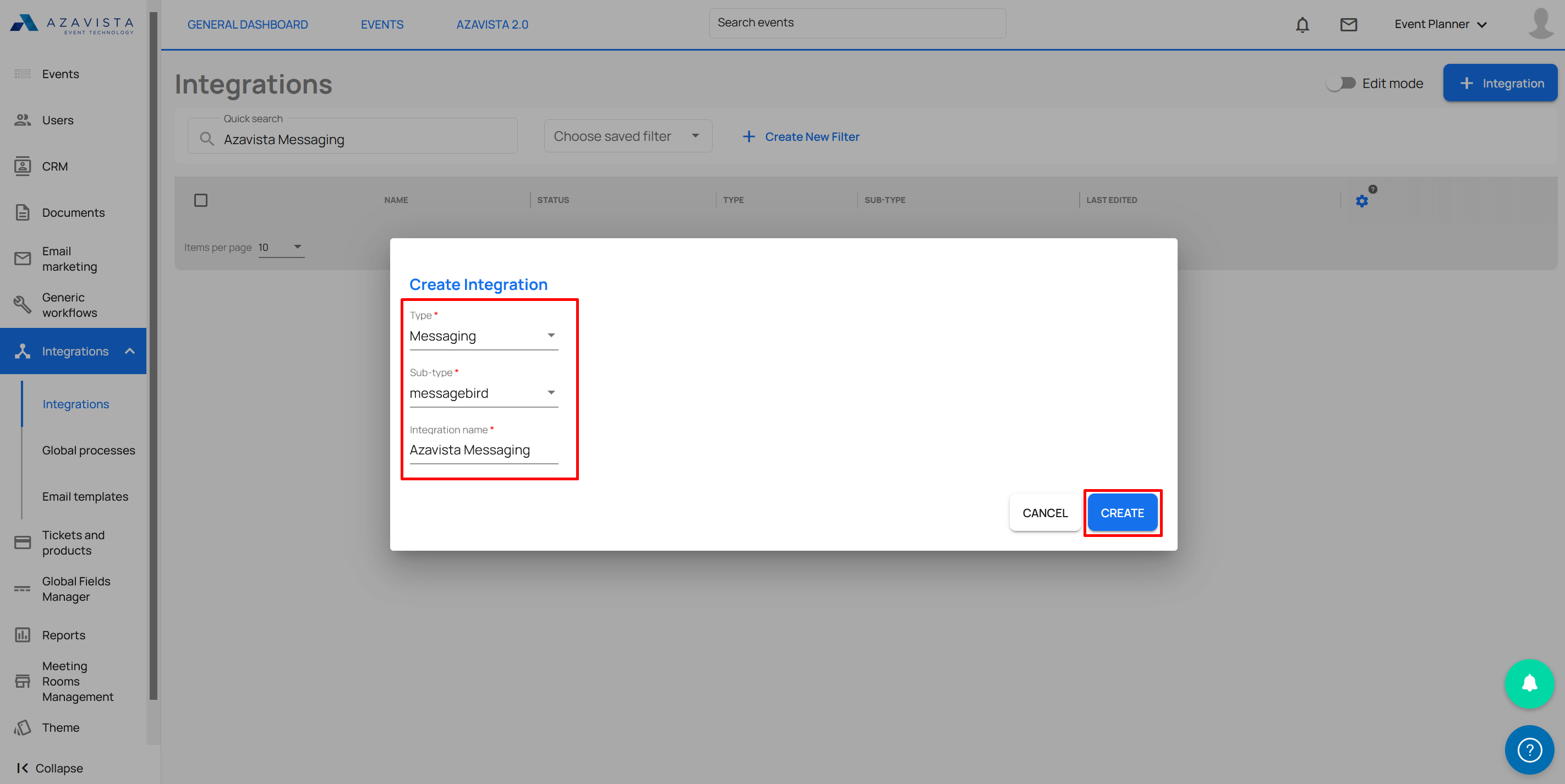This screenshot has height=784, width=1565.
Task: Click the Integration name input field
Action: click(x=484, y=450)
